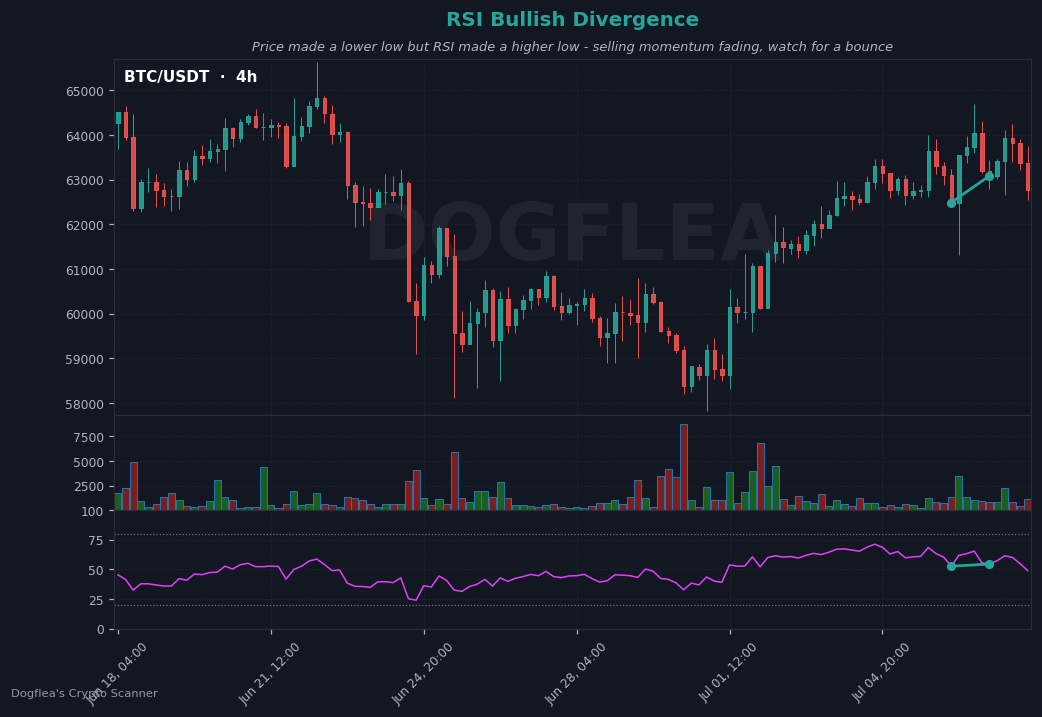Click the 5000 volume axis label
Screen dimensions: 1042x717
click(89, 462)
